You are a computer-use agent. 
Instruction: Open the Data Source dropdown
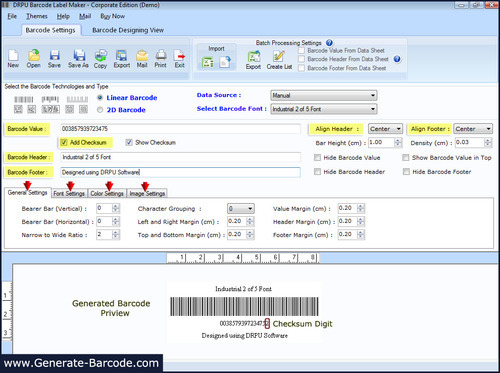[x=324, y=95]
